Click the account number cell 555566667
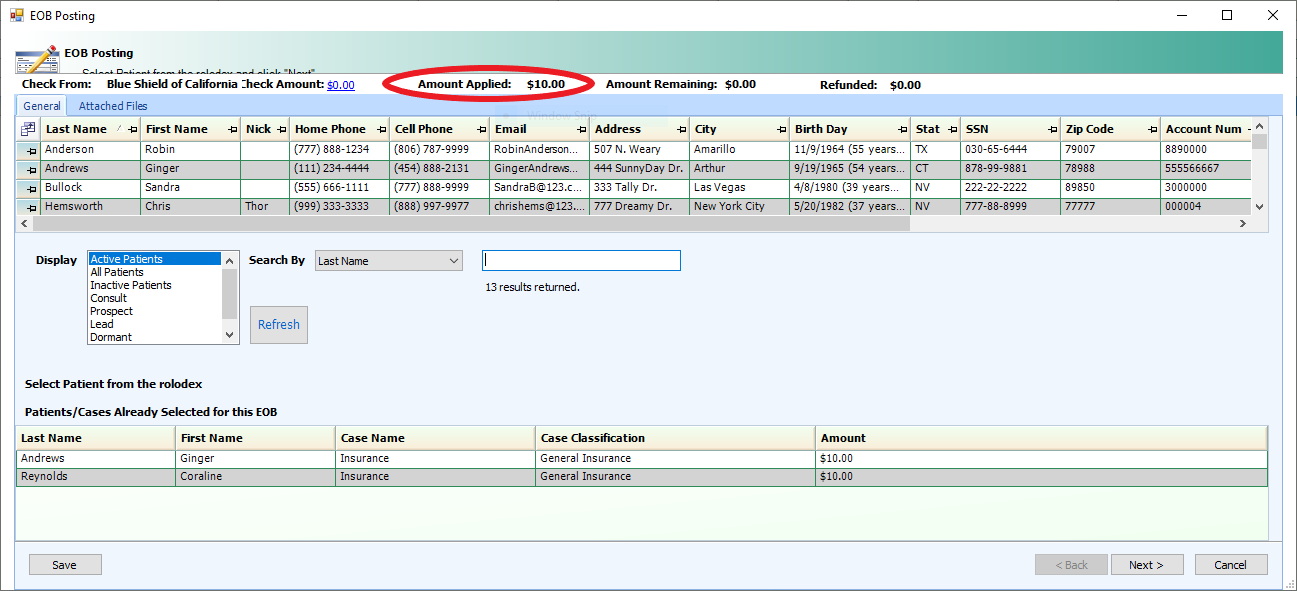The width and height of the screenshot is (1297, 591). 1206,169
